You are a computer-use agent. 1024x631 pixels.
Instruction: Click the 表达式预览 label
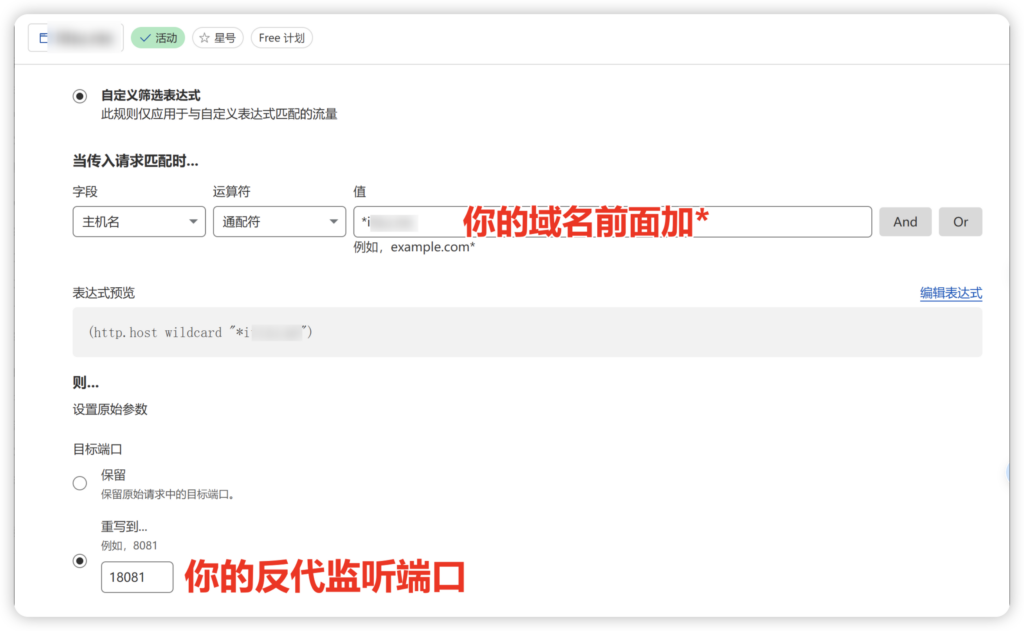103,293
